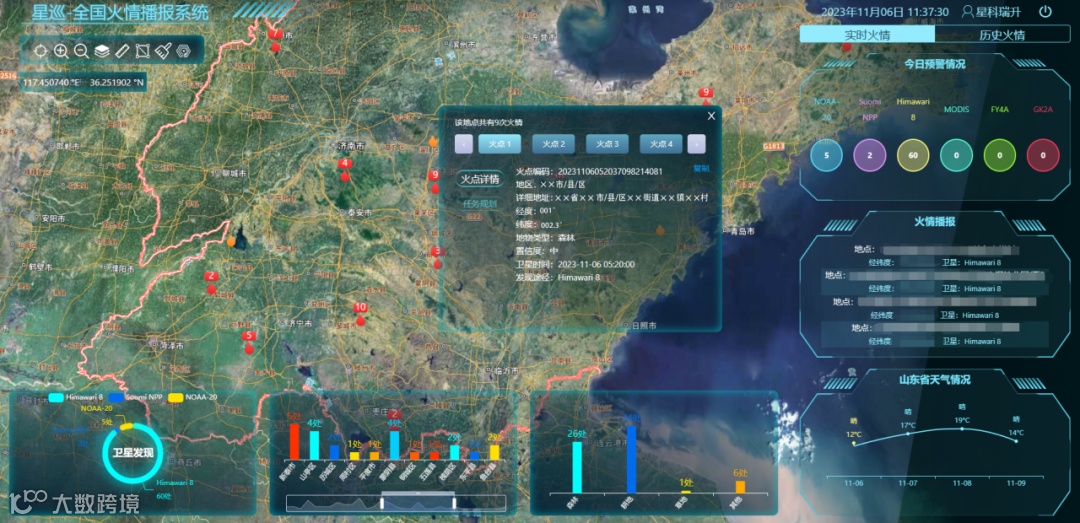The height and width of the screenshot is (523, 1080).
Task: Select the area measure polygon tool
Action: pos(143,50)
